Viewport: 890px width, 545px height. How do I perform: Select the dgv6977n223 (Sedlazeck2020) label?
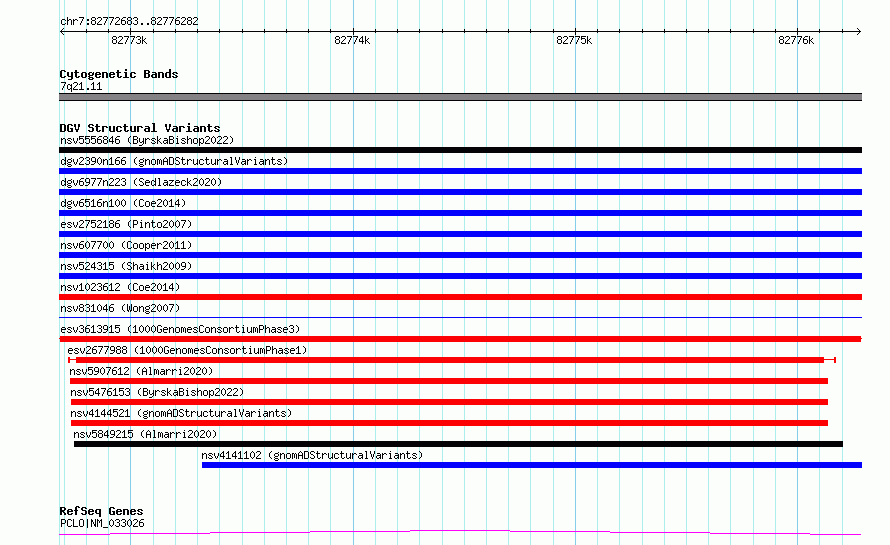(141, 182)
